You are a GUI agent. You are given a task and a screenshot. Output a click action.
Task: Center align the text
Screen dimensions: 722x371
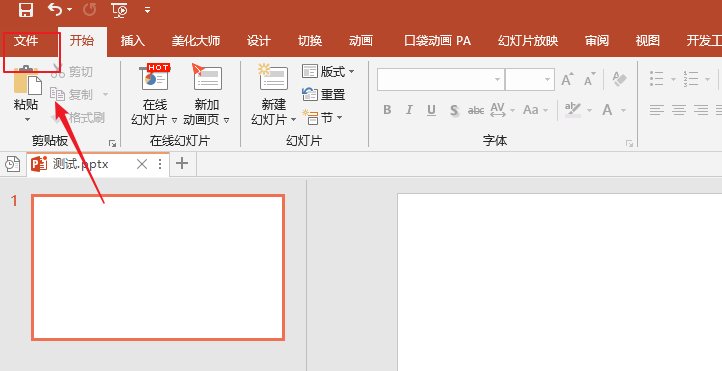point(679,110)
